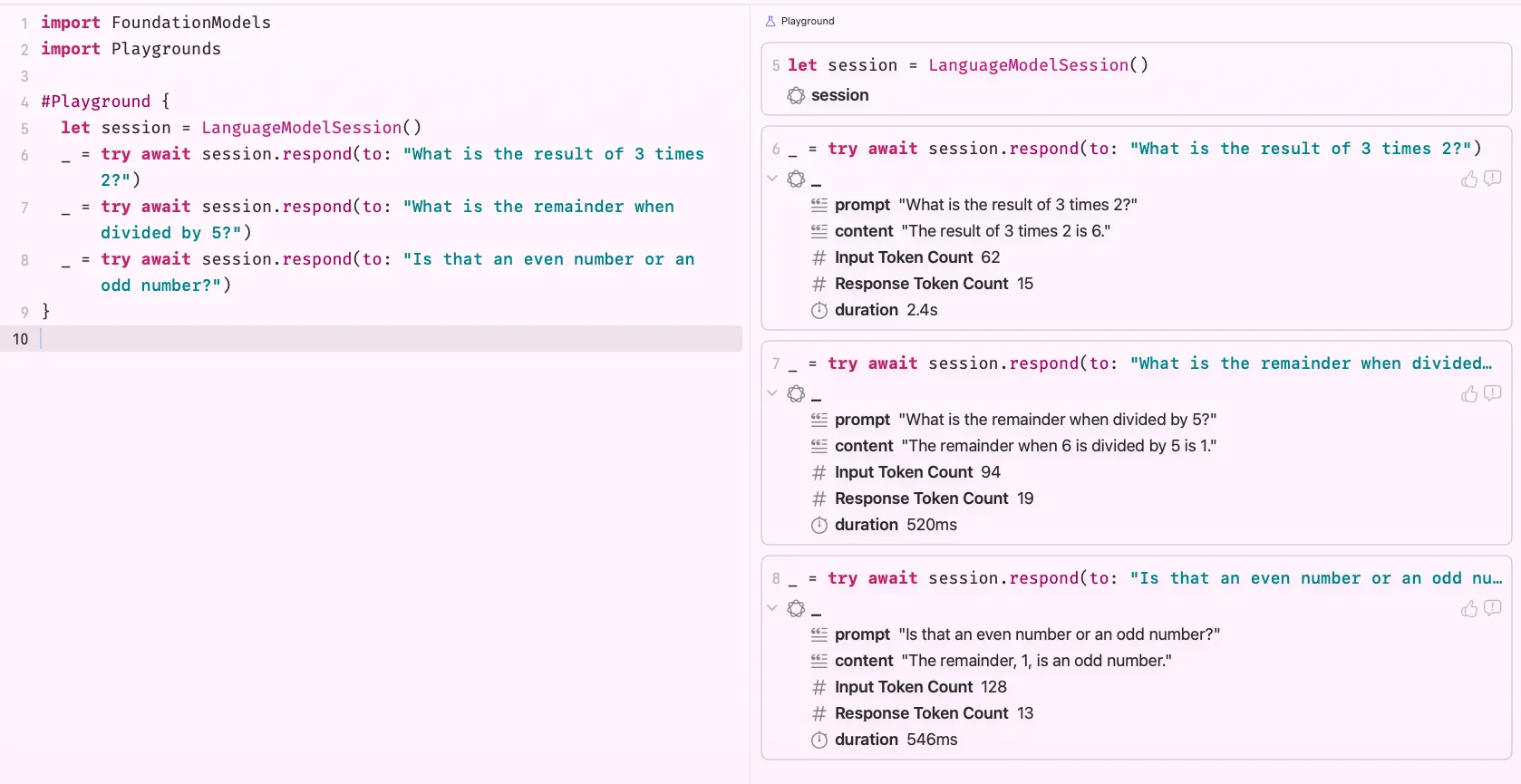
Task: Click canvas header "let session = LanguageModelSession()"
Action: click(x=968, y=65)
